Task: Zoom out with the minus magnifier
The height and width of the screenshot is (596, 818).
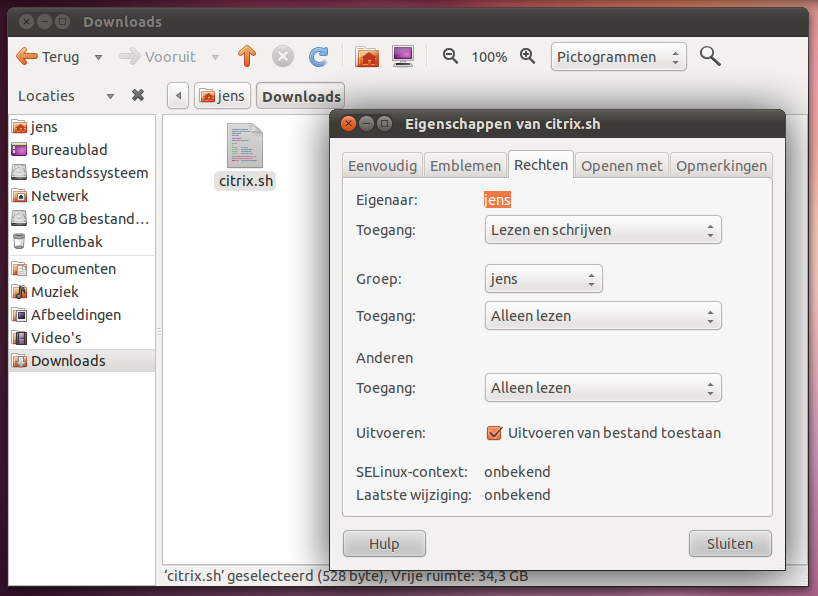Action: click(x=451, y=57)
